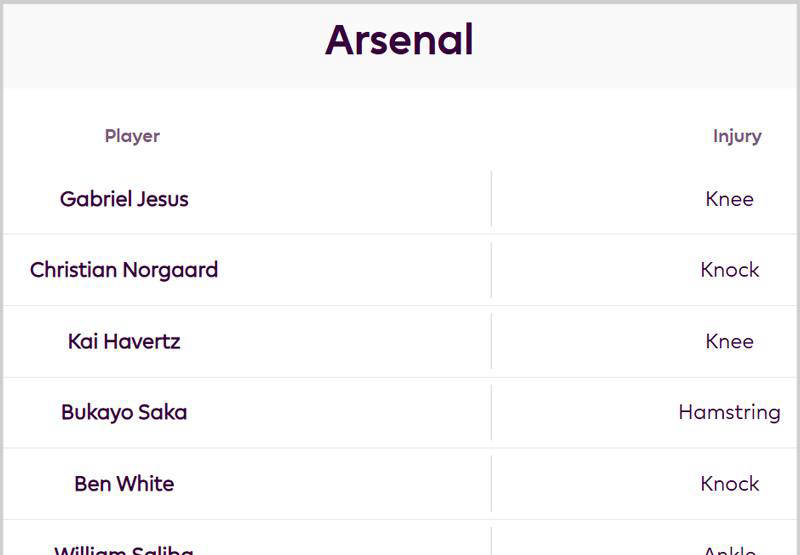Click Knee injury for Gabriel Jesus
Image resolution: width=800 pixels, height=555 pixels.
pos(729,199)
